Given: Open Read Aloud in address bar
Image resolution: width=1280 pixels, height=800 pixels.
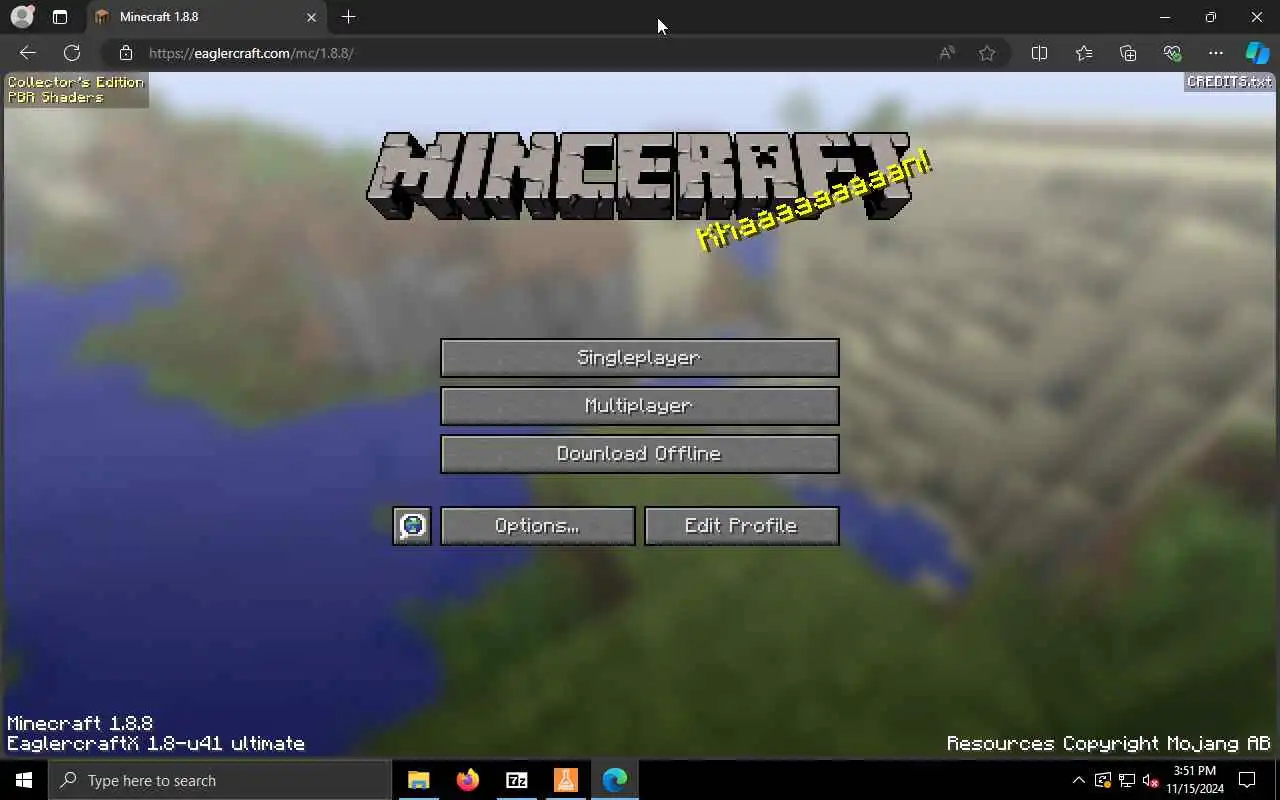Looking at the screenshot, I should click(947, 53).
